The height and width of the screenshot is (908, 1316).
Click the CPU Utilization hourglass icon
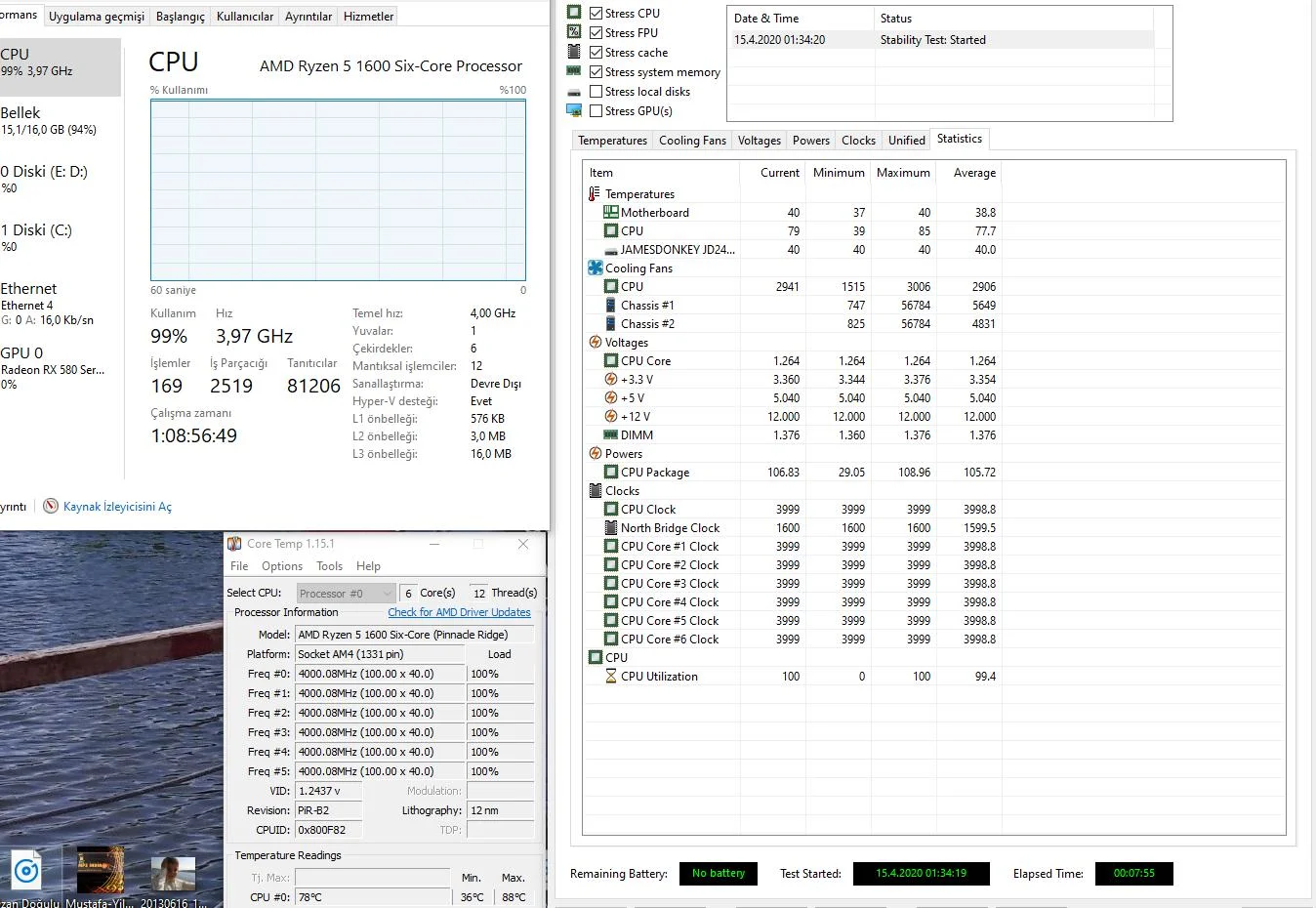[x=610, y=677]
